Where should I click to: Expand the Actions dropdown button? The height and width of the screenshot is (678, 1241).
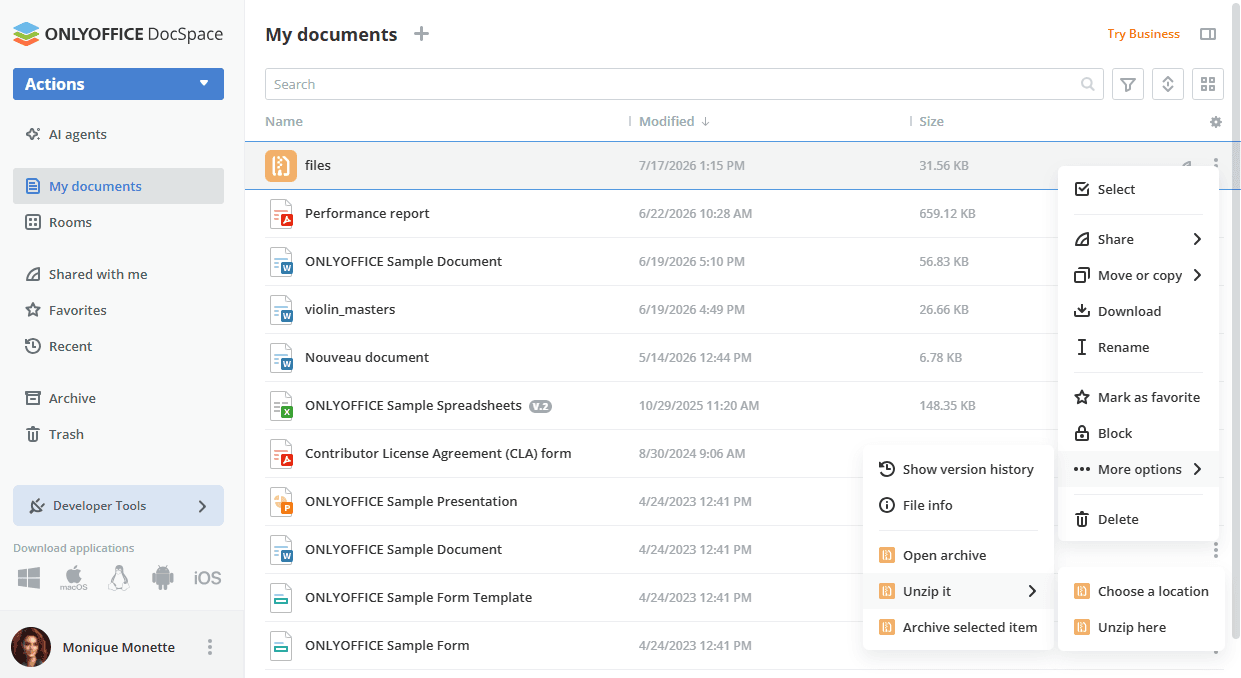click(x=118, y=84)
